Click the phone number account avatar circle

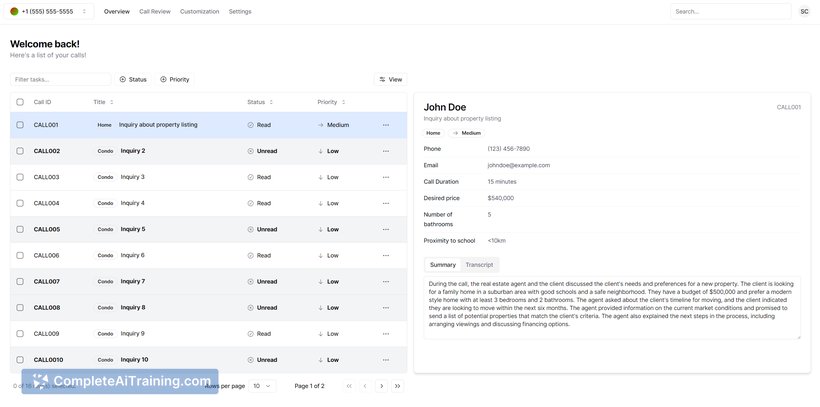click(14, 12)
